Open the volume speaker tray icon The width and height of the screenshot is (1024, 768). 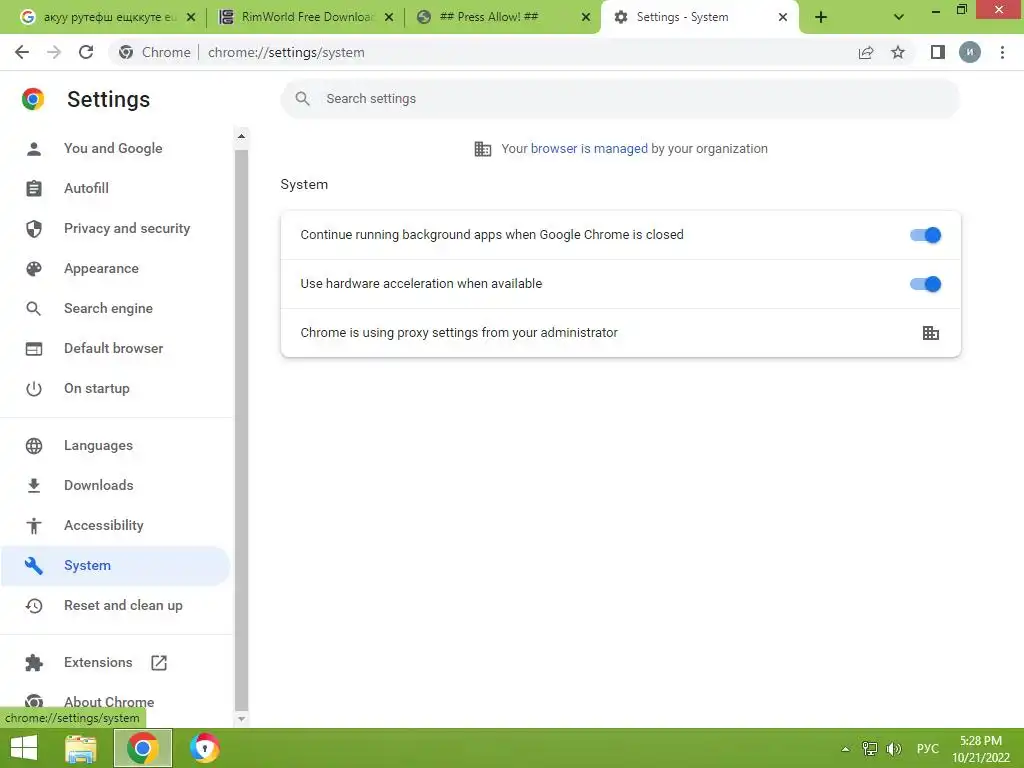893,749
